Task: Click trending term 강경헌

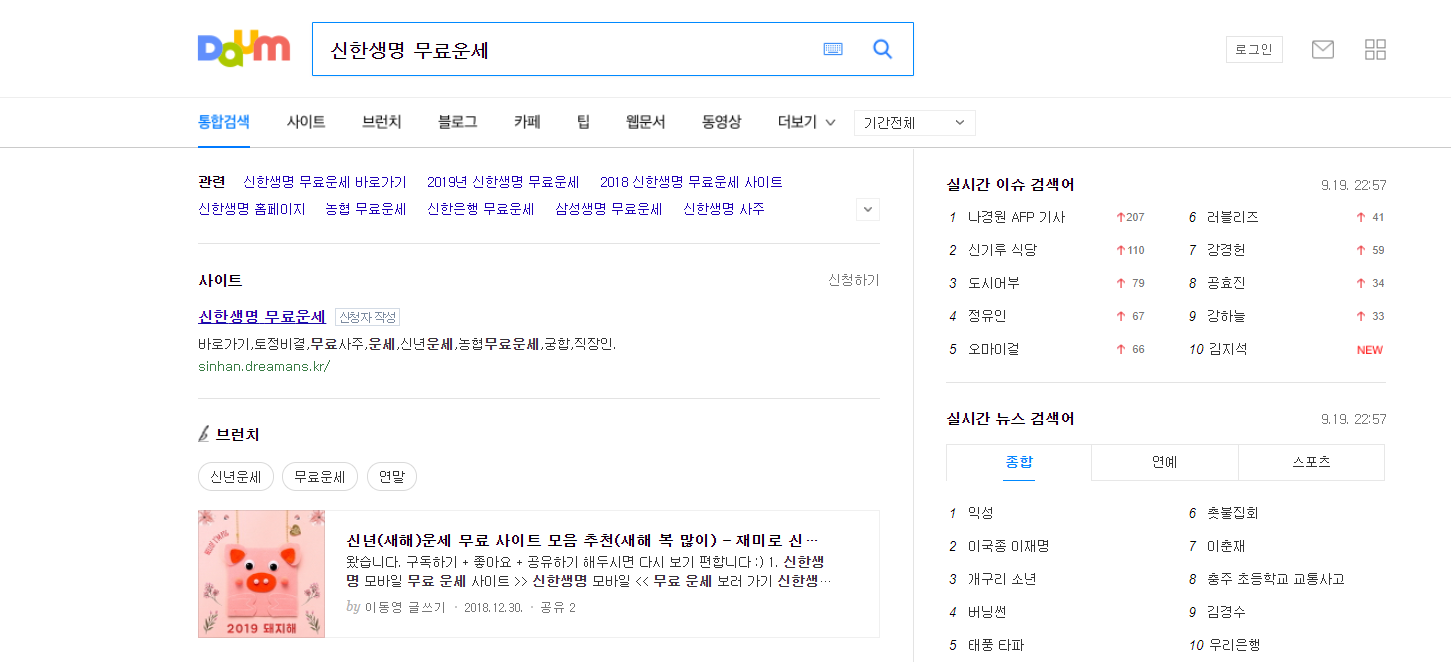Action: pyautogui.click(x=1226, y=250)
